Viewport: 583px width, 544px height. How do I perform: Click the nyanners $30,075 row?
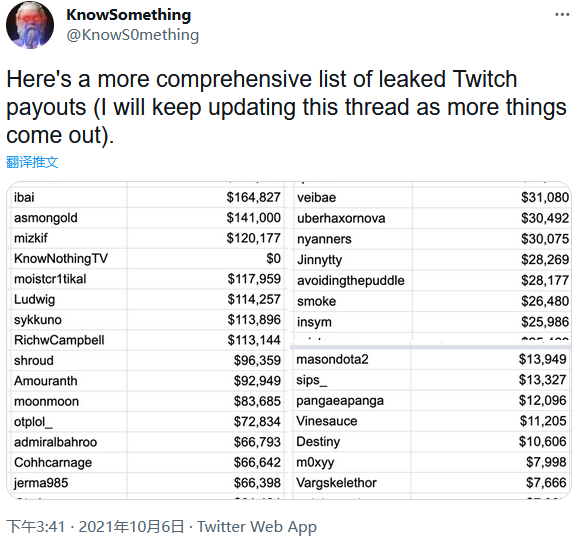click(432, 239)
